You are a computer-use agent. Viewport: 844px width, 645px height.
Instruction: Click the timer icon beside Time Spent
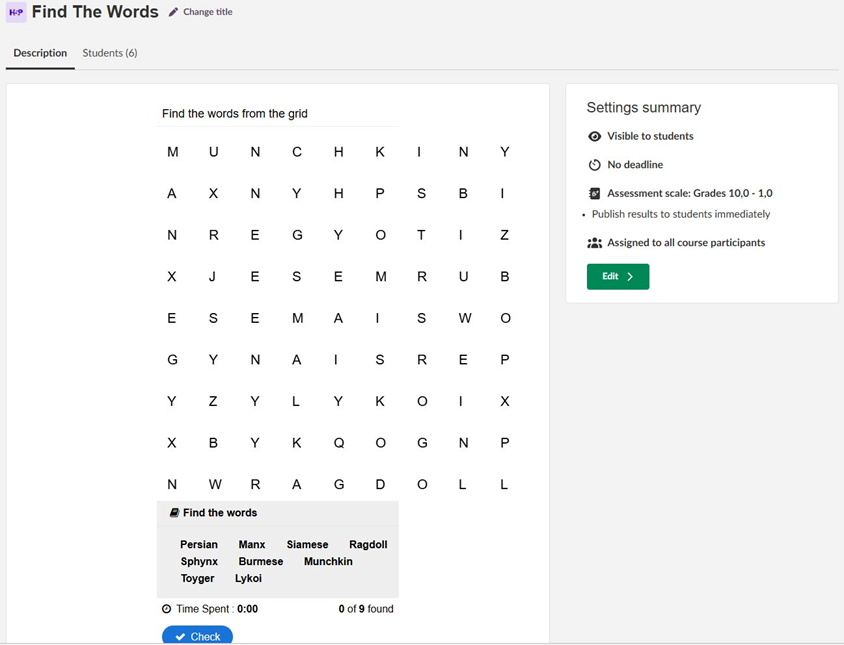click(167, 609)
